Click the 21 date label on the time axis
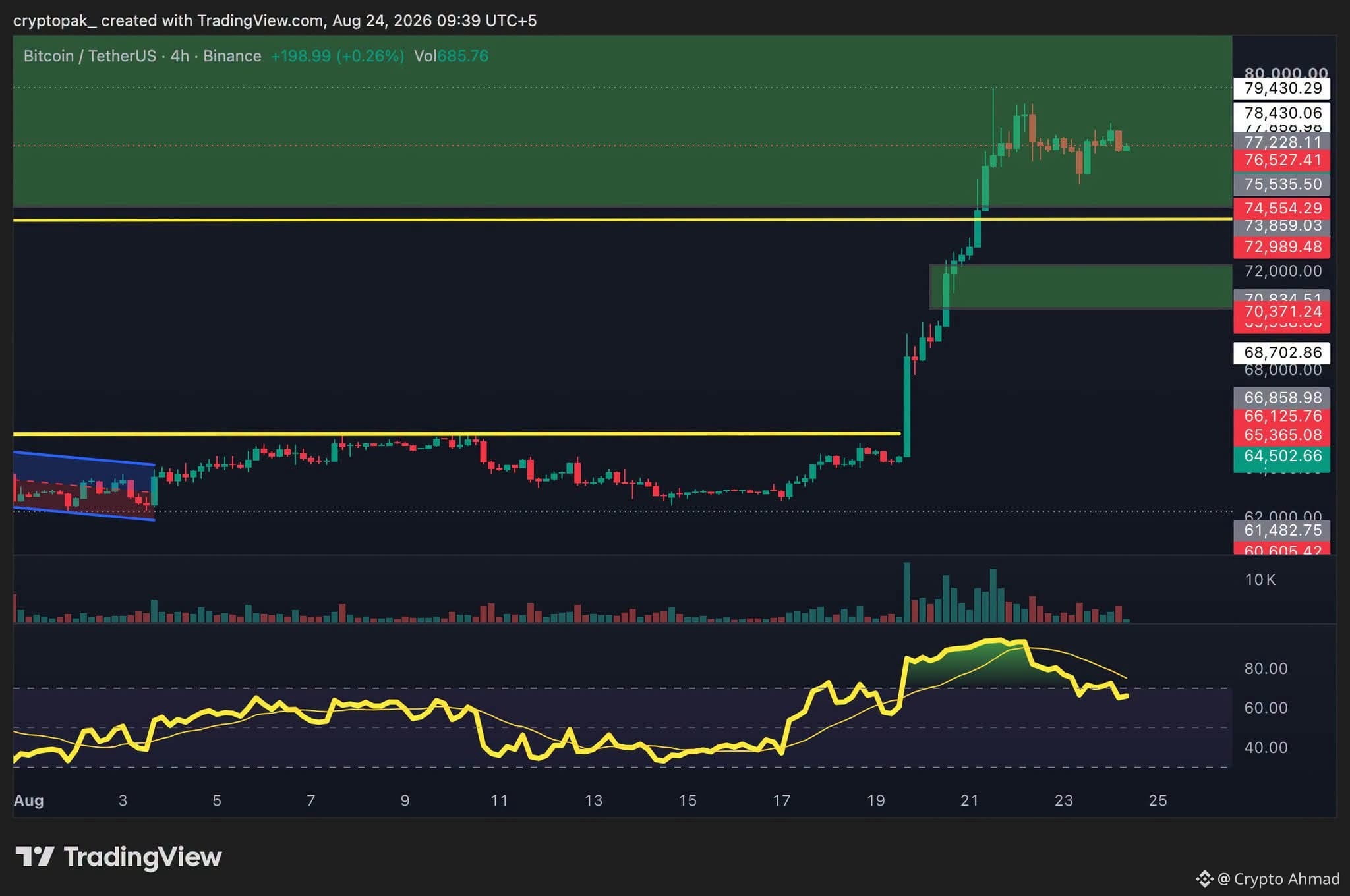Image resolution: width=1350 pixels, height=896 pixels. [x=969, y=800]
